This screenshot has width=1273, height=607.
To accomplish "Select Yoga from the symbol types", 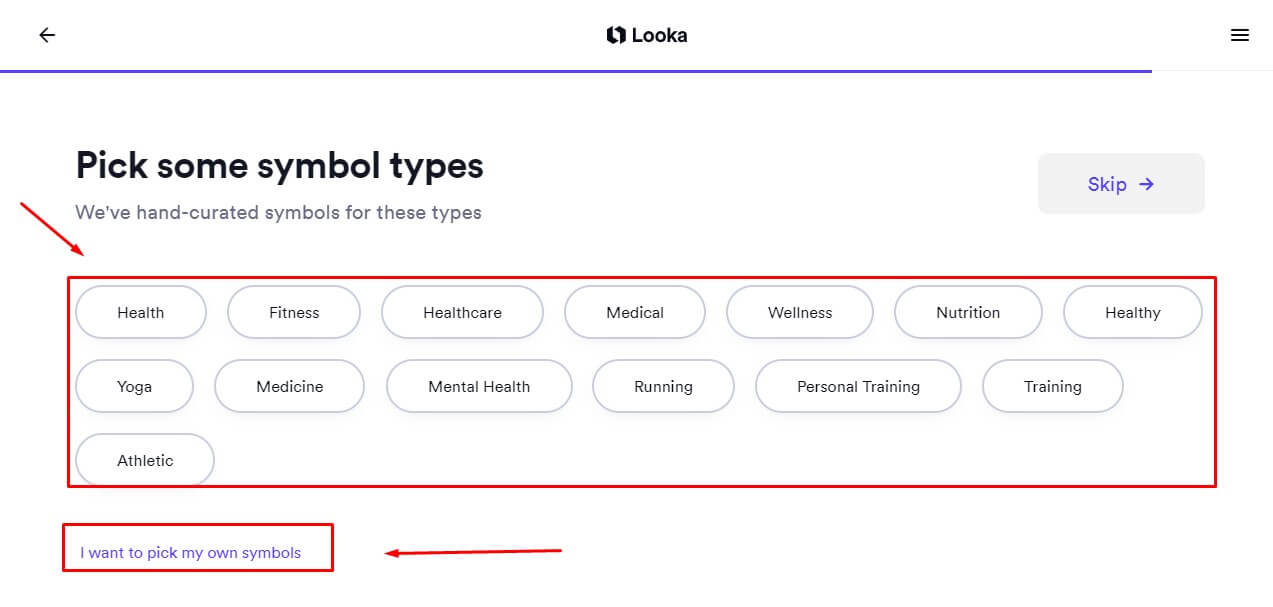I will click(x=134, y=386).
